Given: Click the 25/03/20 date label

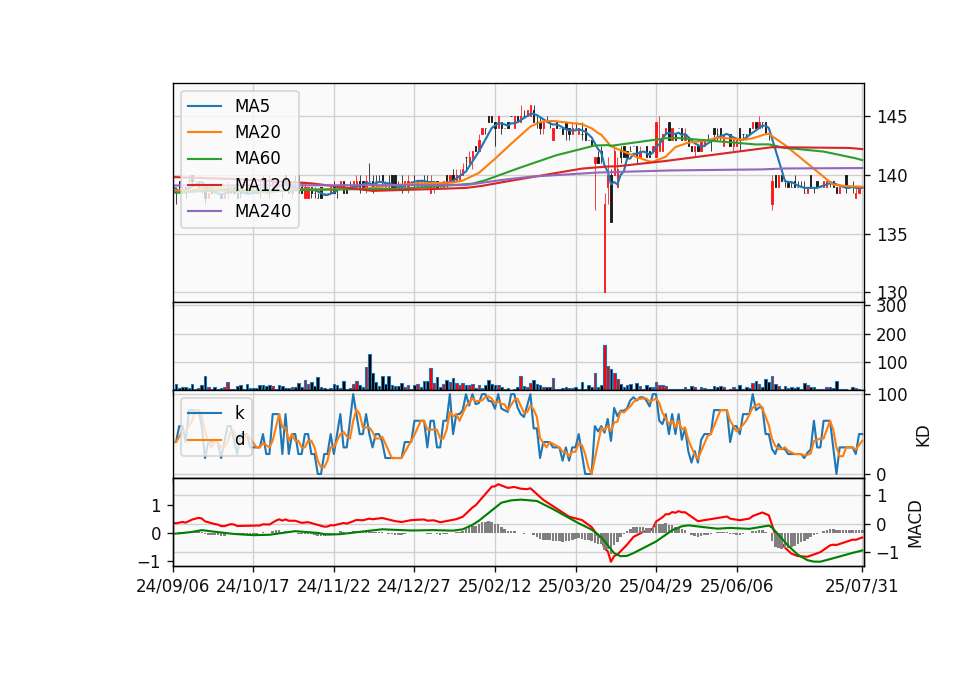Looking at the screenshot, I should pyautogui.click(x=575, y=586).
